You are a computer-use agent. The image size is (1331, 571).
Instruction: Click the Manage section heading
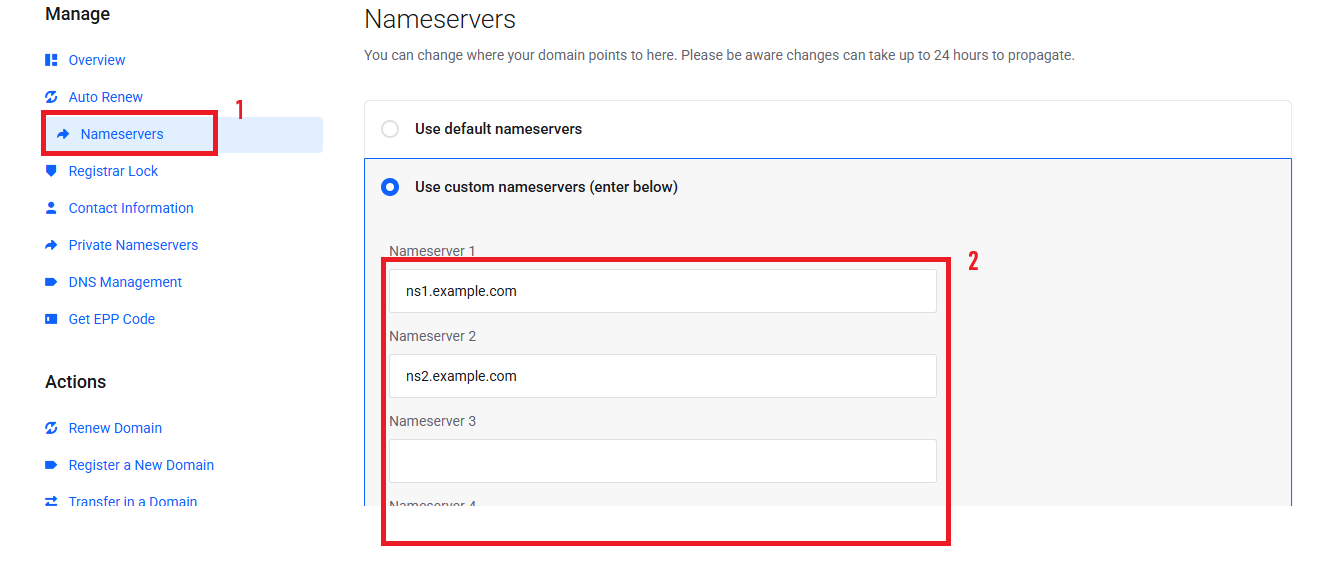(77, 14)
